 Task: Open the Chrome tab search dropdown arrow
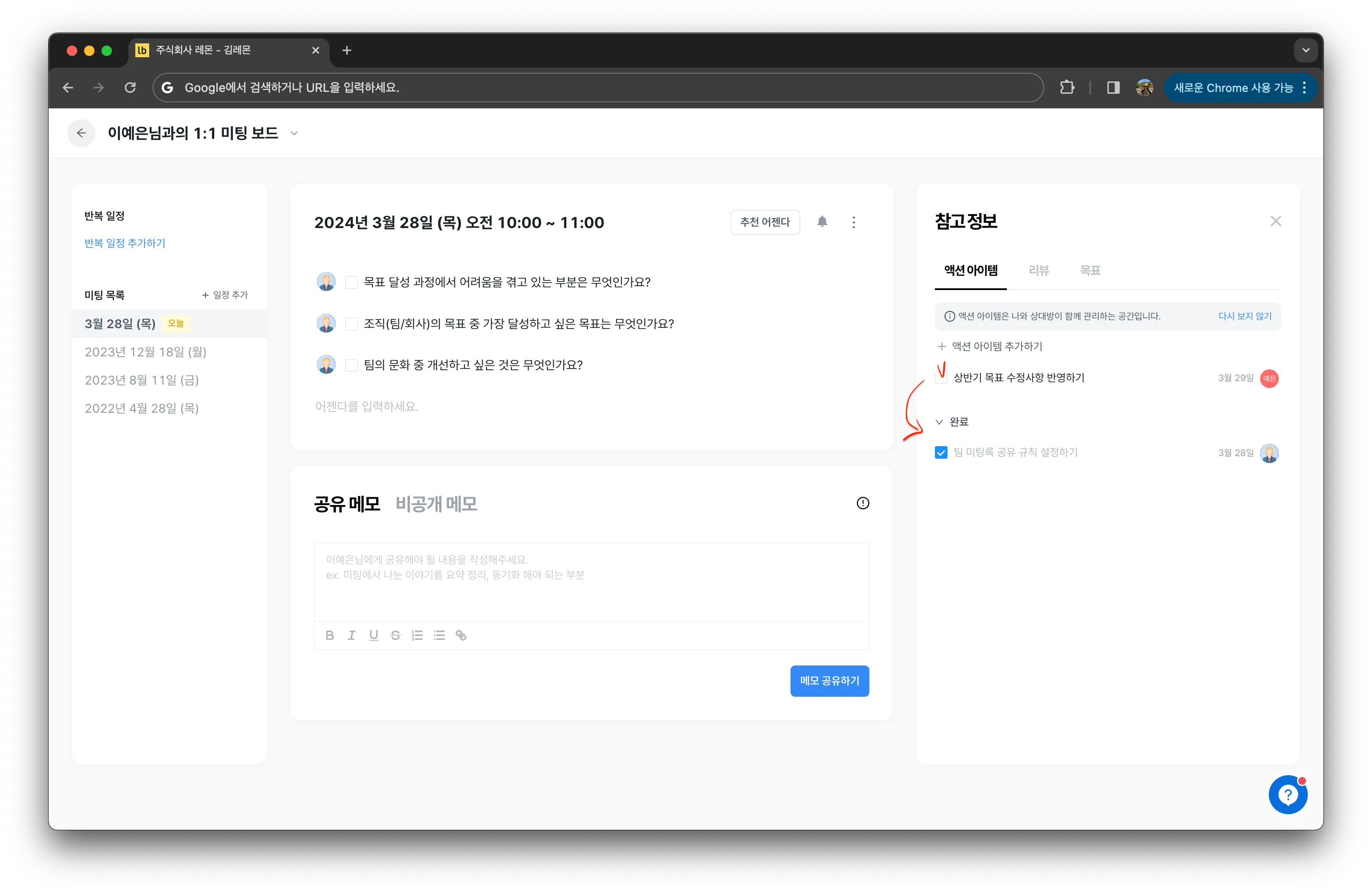(x=1306, y=50)
